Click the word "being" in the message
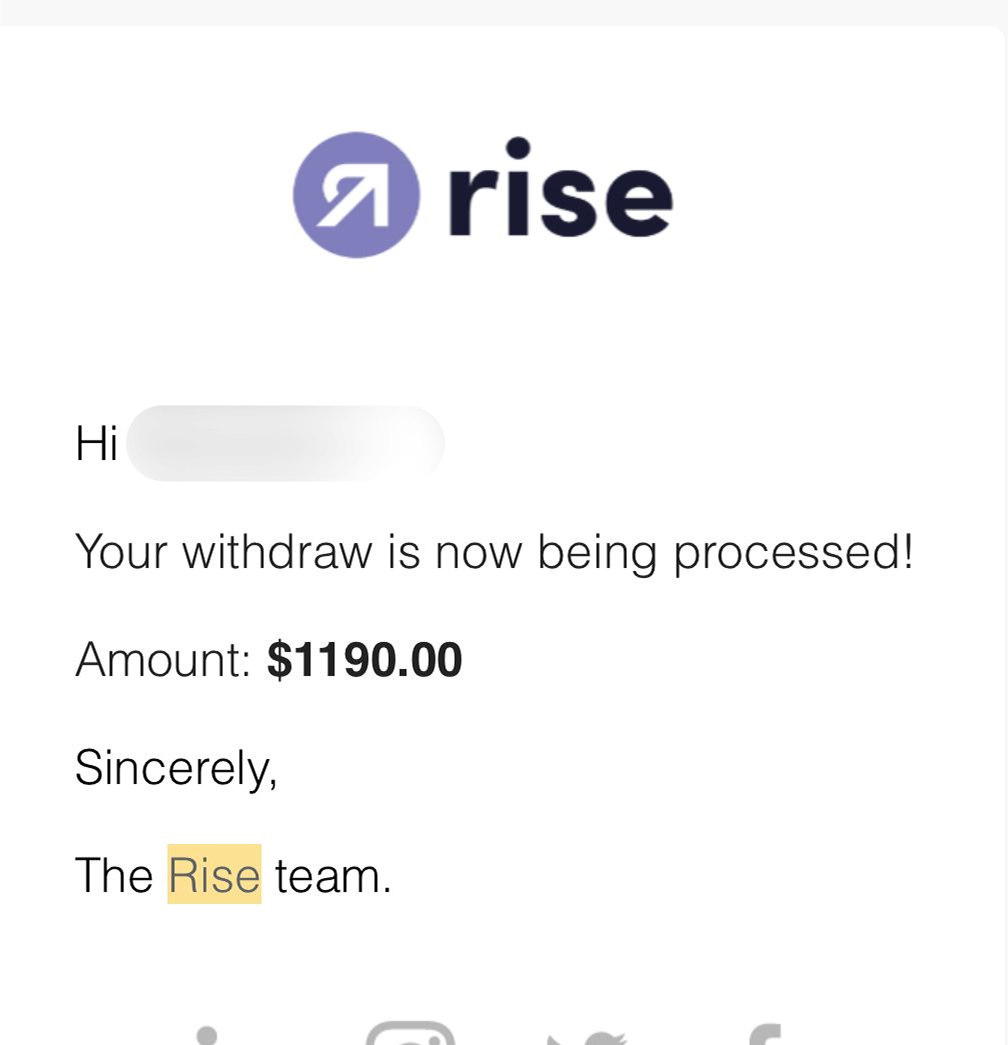1008x1045 pixels. click(x=596, y=553)
